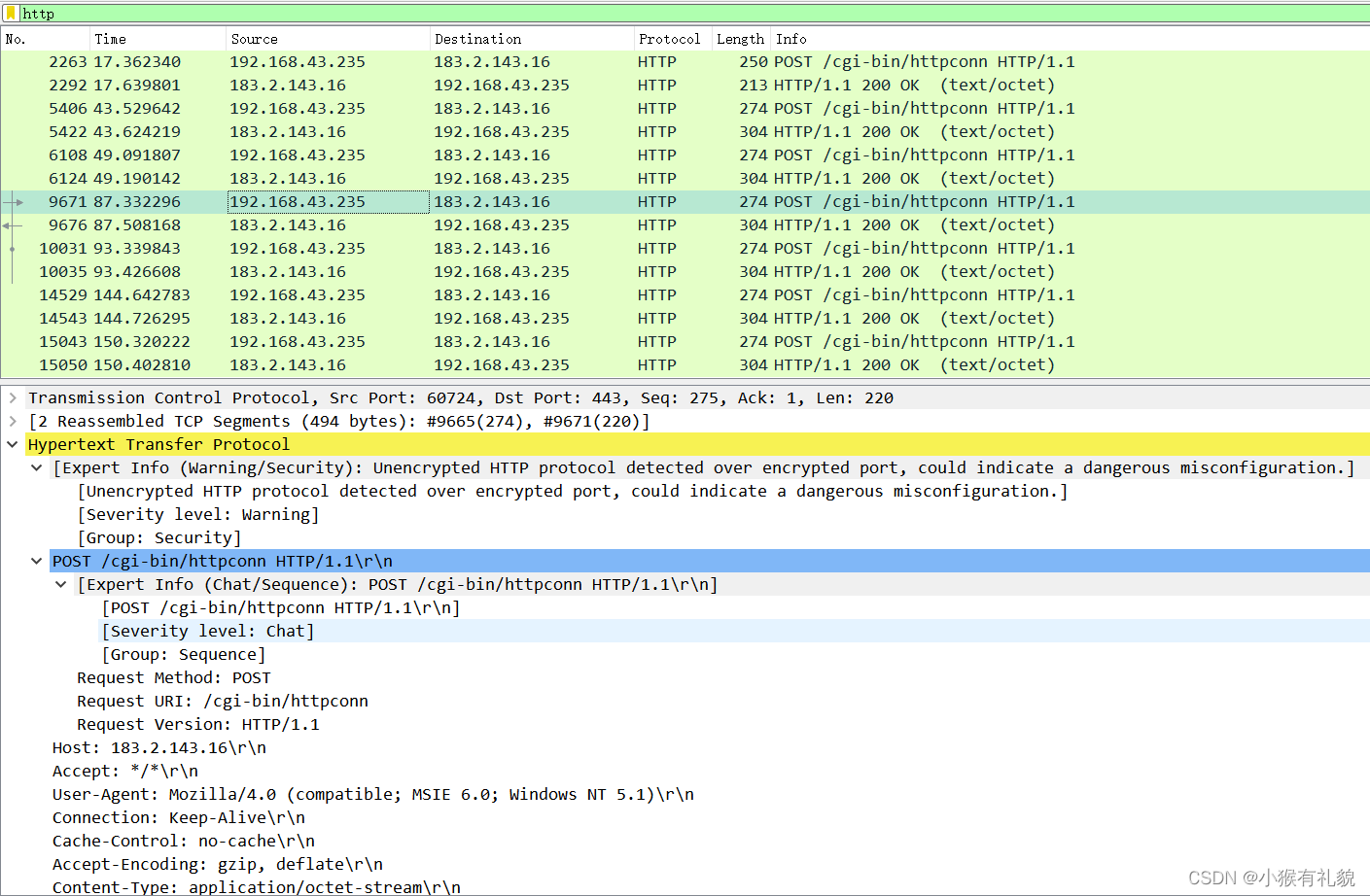Select packet 14543 response row
The height and width of the screenshot is (896, 1370).
pyautogui.click(x=685, y=319)
